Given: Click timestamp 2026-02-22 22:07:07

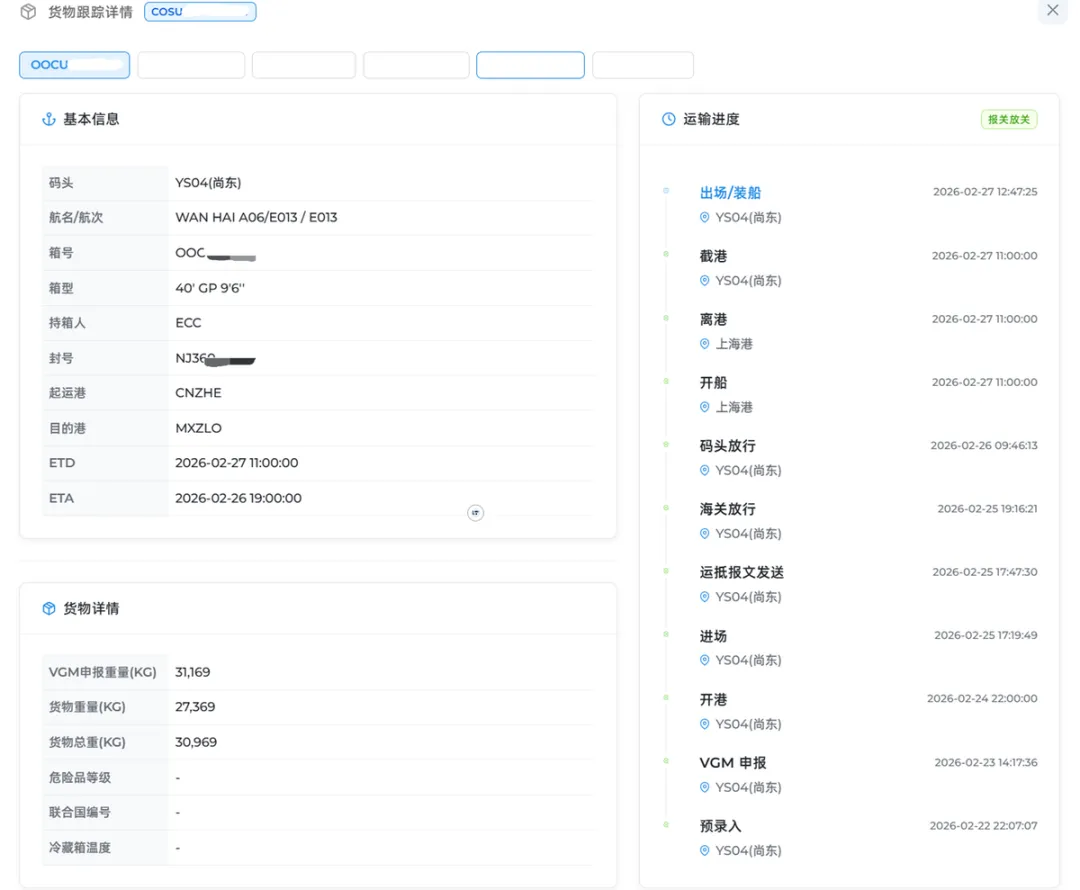Looking at the screenshot, I should click(x=984, y=826).
